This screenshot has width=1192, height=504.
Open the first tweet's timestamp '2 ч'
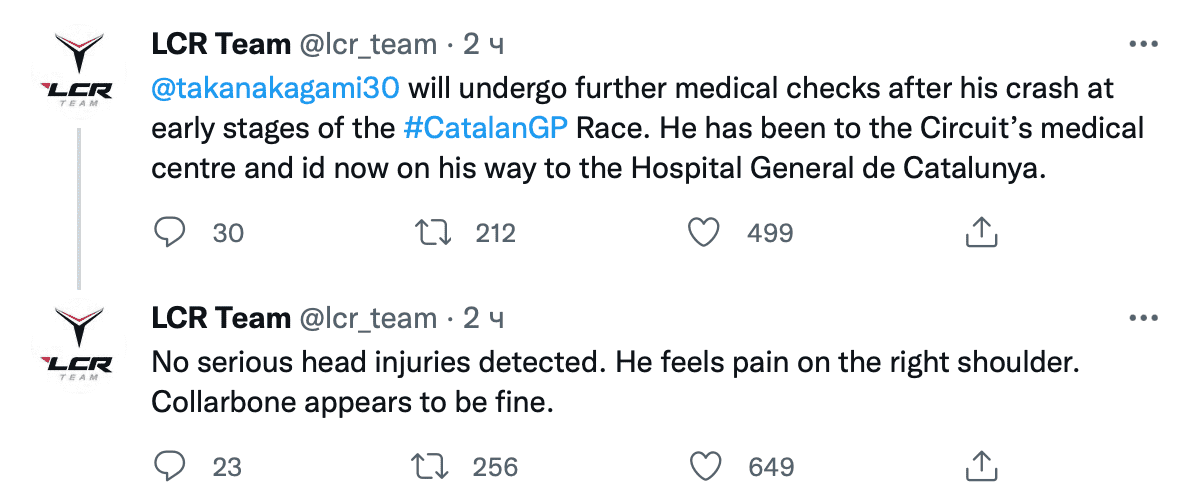[x=483, y=44]
